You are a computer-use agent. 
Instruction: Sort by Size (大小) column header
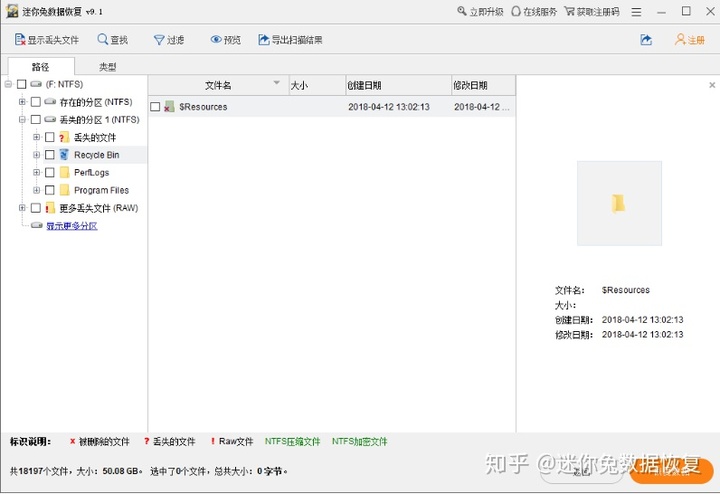point(316,85)
